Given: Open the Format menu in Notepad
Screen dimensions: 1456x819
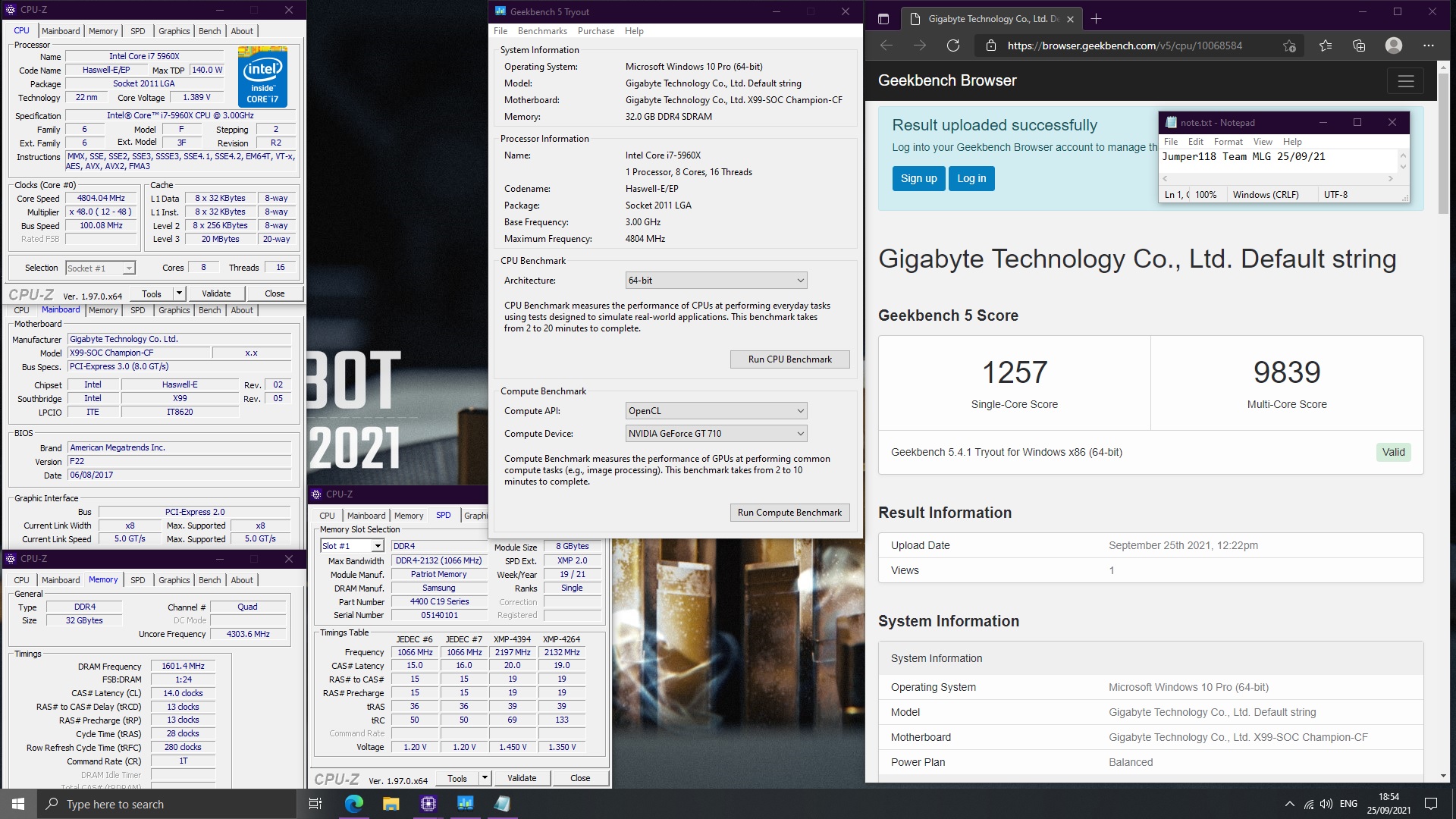Looking at the screenshot, I should coord(1228,142).
